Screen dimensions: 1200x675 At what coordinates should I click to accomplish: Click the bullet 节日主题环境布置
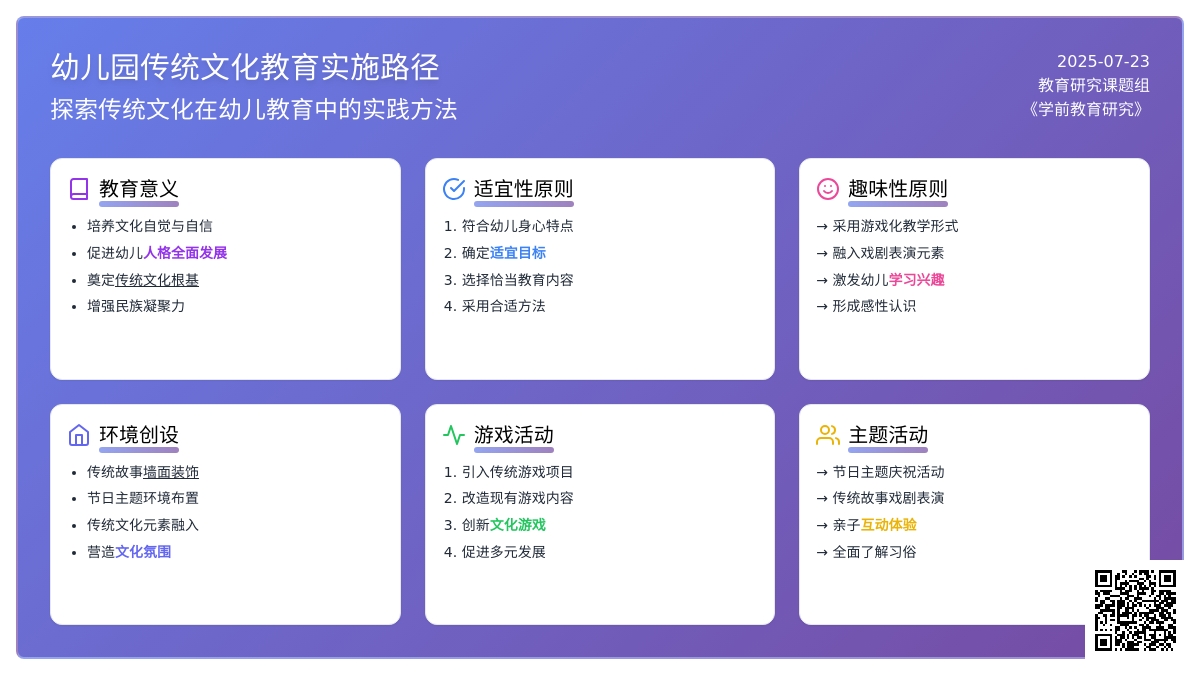(143, 498)
